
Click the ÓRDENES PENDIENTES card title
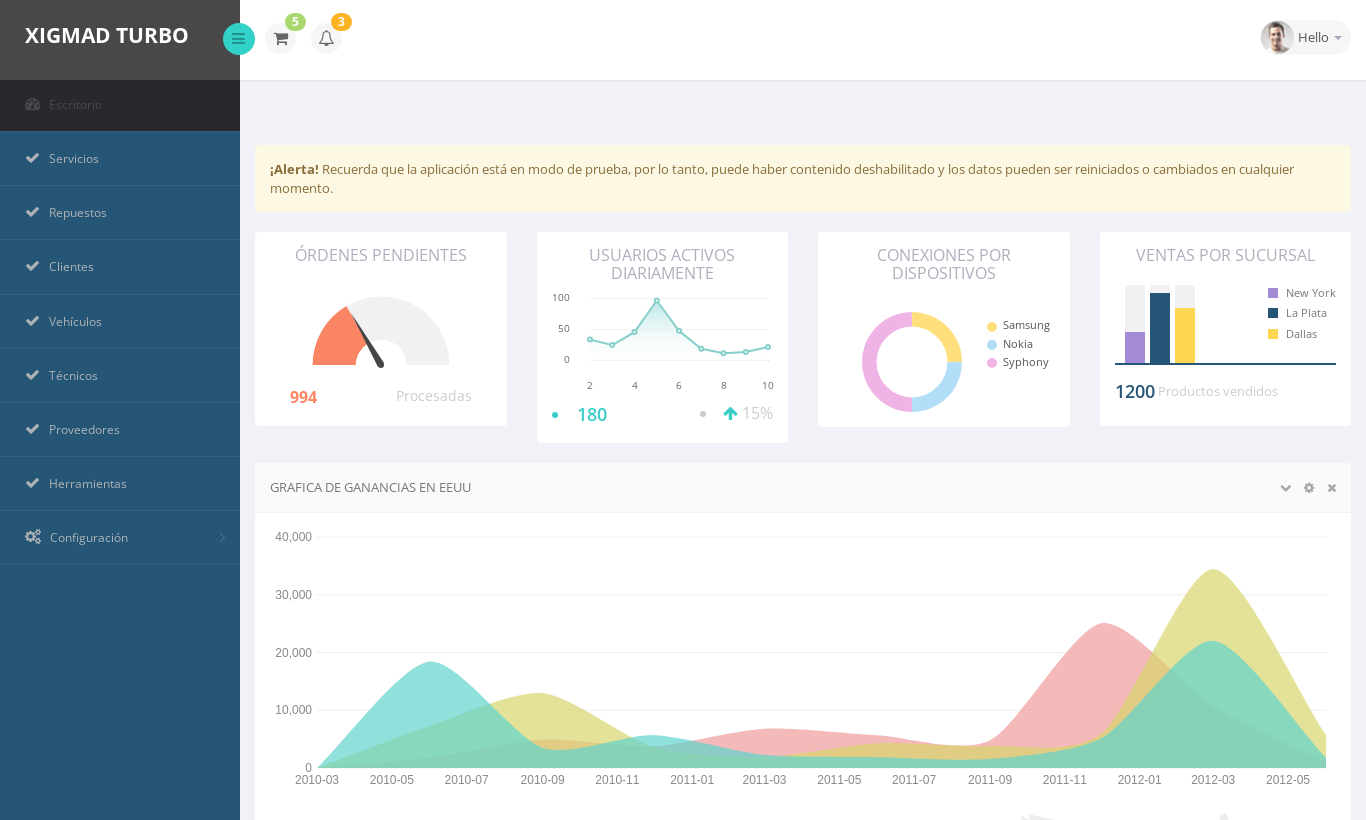(381, 255)
